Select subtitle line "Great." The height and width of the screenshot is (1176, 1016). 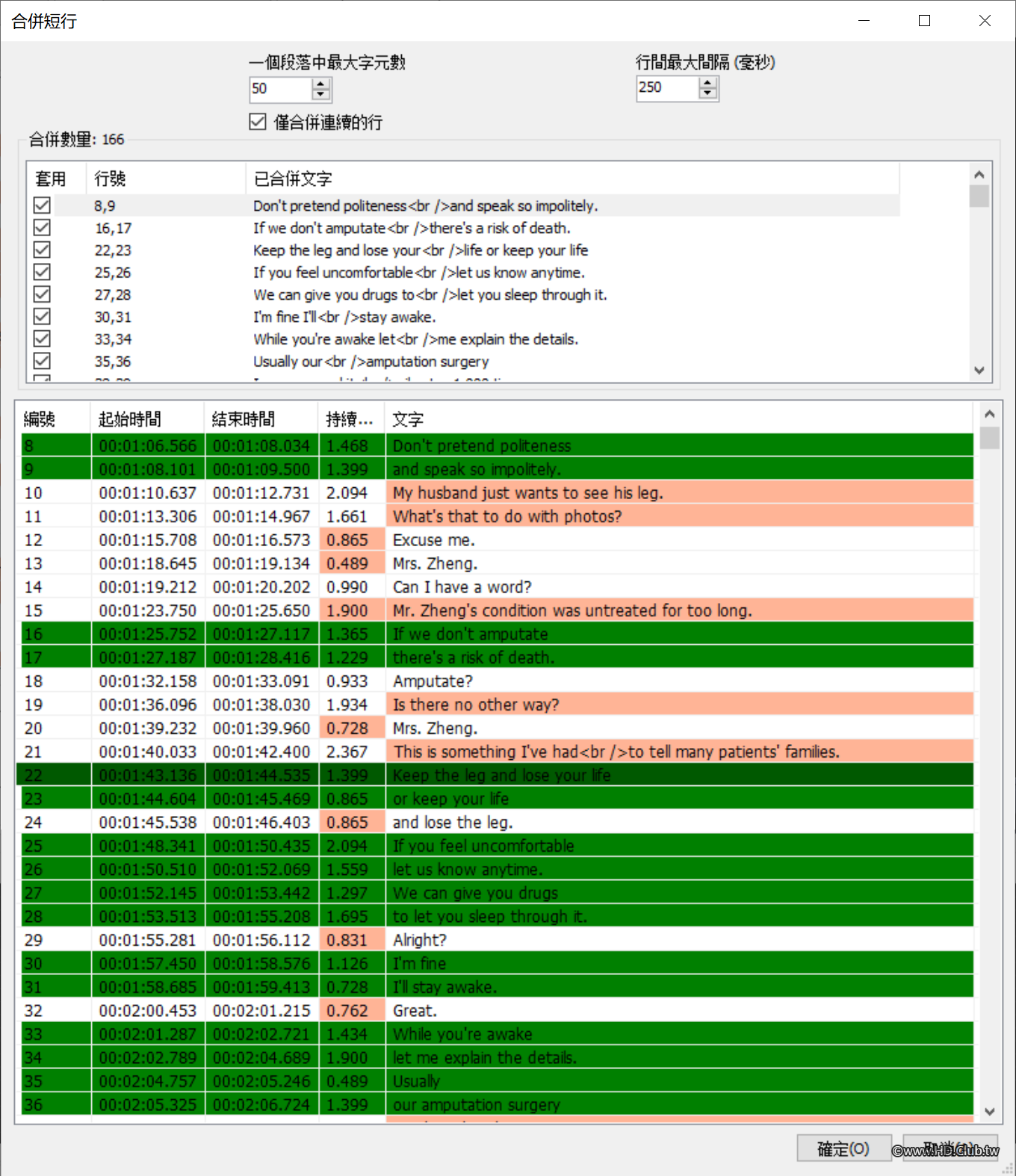click(x=495, y=1010)
